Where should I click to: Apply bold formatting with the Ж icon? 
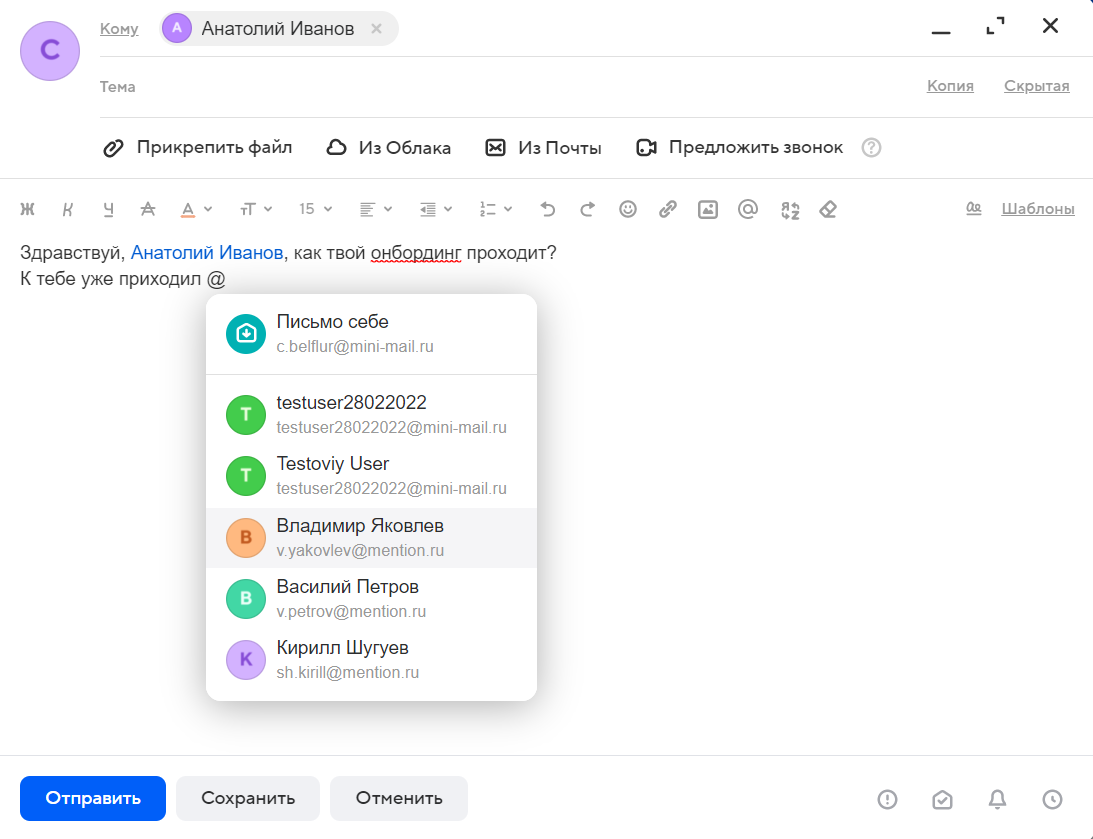27,209
